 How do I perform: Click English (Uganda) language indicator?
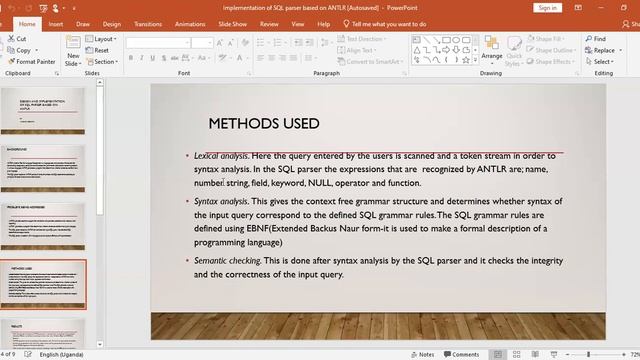pyautogui.click(x=61, y=354)
